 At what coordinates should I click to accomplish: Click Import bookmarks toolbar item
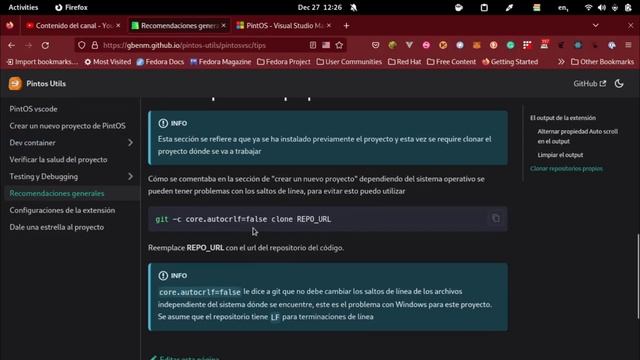pyautogui.click(x=42, y=62)
